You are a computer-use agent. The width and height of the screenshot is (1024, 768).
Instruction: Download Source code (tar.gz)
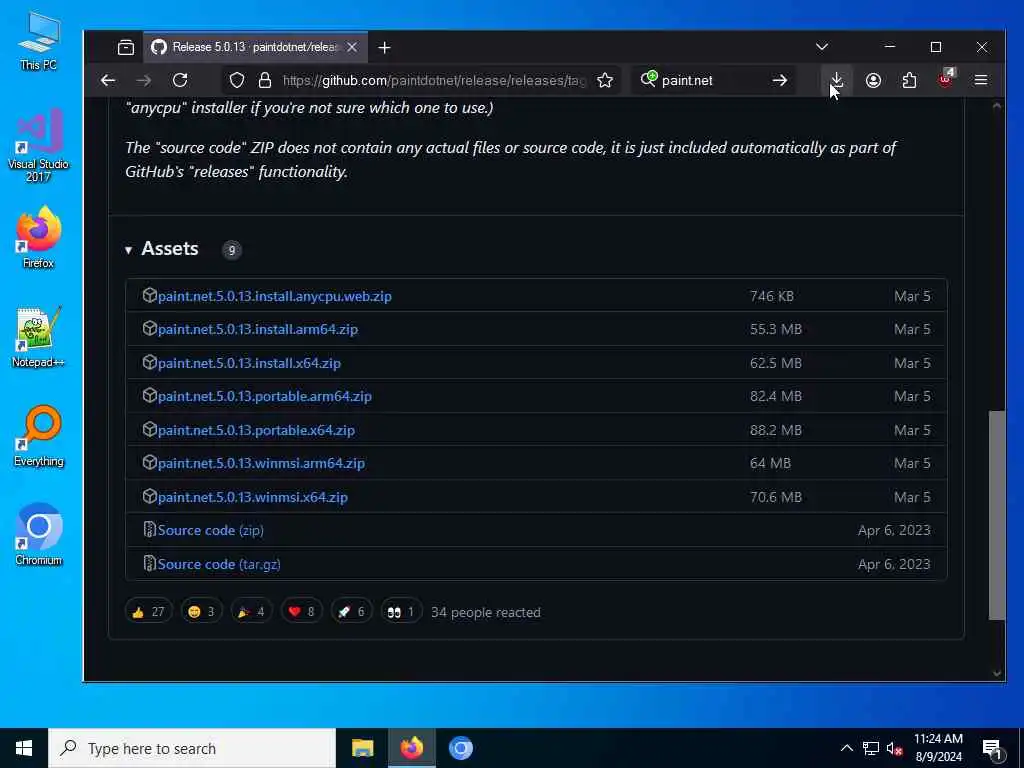219,564
